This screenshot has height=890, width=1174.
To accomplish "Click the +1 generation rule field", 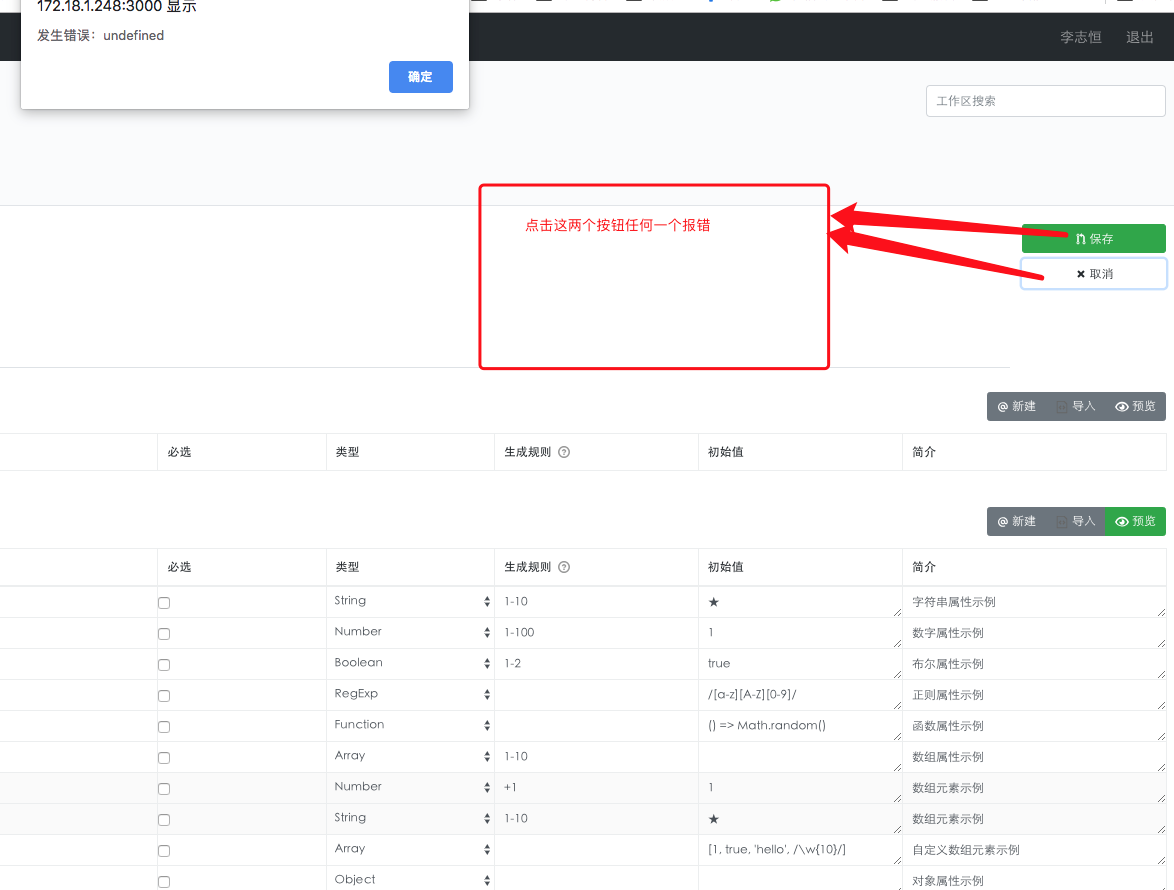I will click(596, 787).
